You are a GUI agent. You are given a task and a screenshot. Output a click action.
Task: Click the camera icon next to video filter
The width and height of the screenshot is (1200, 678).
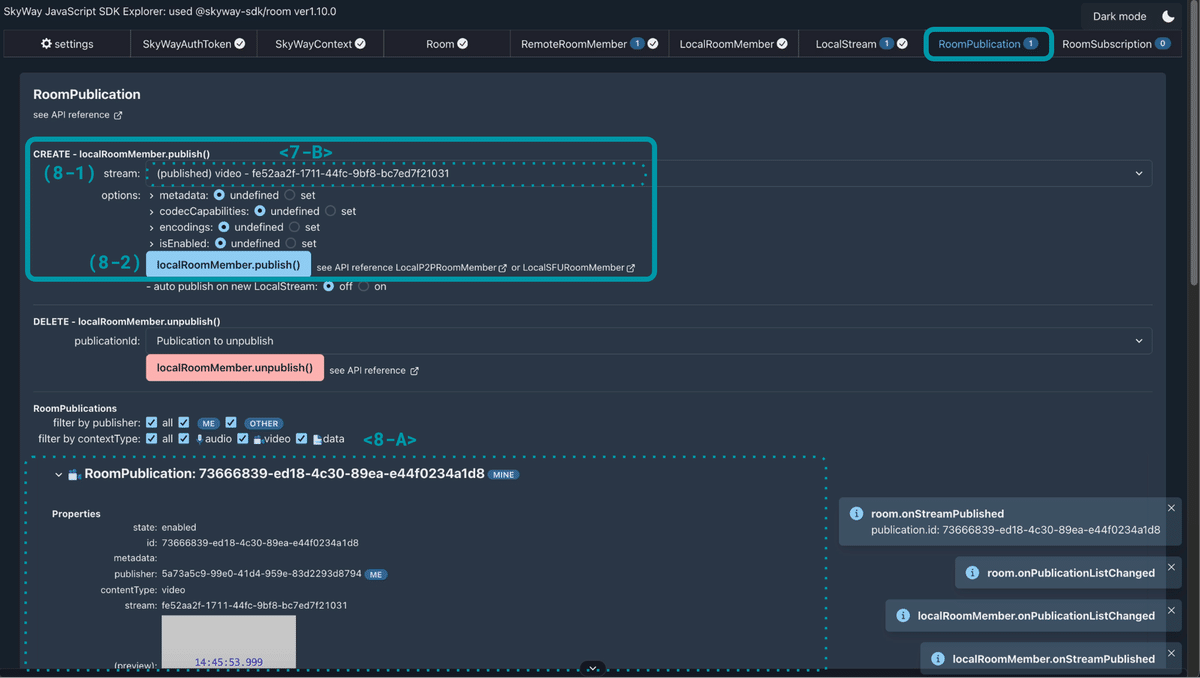pos(258,438)
